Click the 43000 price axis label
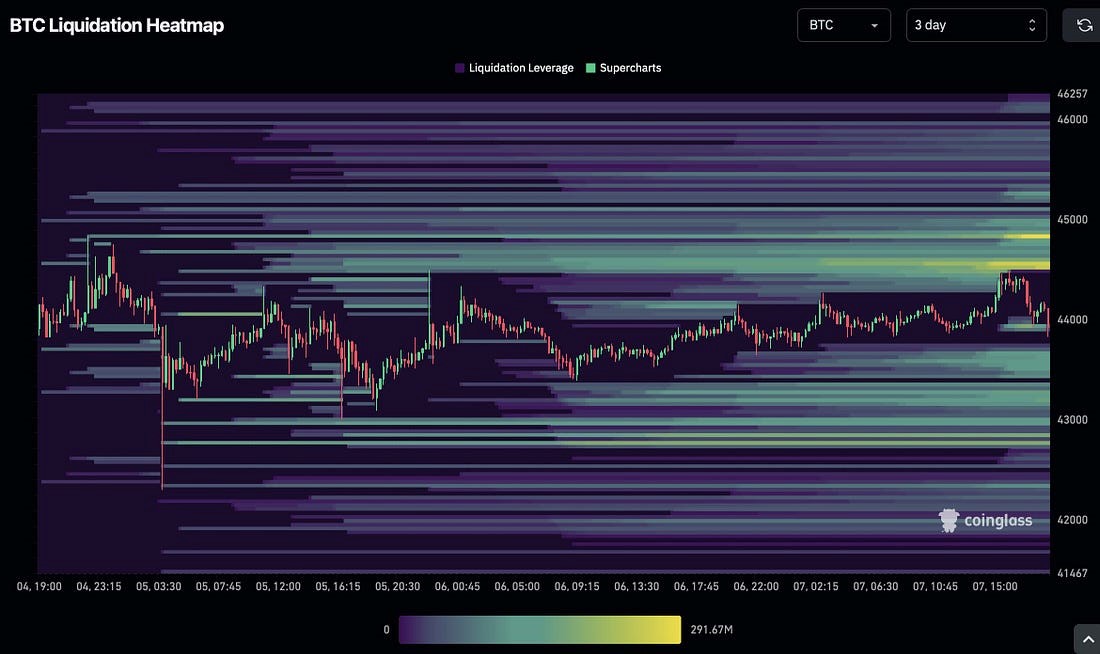The width and height of the screenshot is (1100, 654). (1072, 420)
